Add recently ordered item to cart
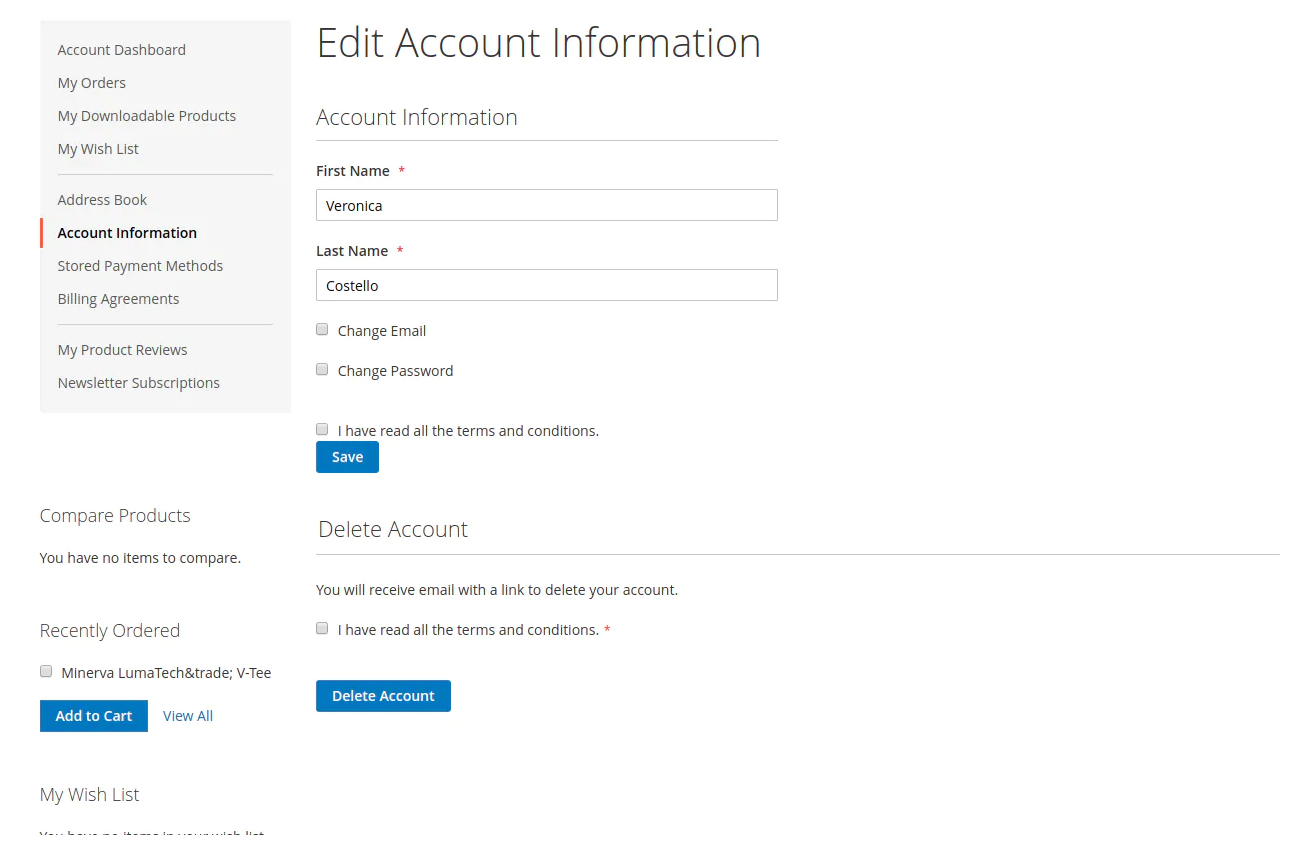Viewport: 1301px width, 845px height. tap(93, 715)
